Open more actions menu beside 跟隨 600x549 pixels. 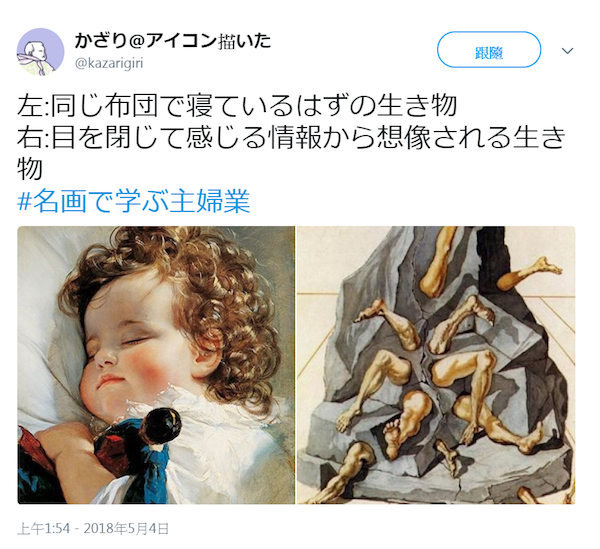567,51
